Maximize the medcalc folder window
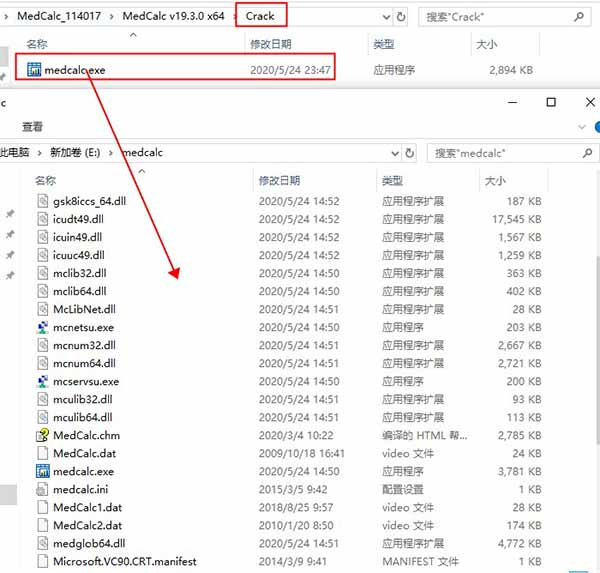 [x=551, y=102]
